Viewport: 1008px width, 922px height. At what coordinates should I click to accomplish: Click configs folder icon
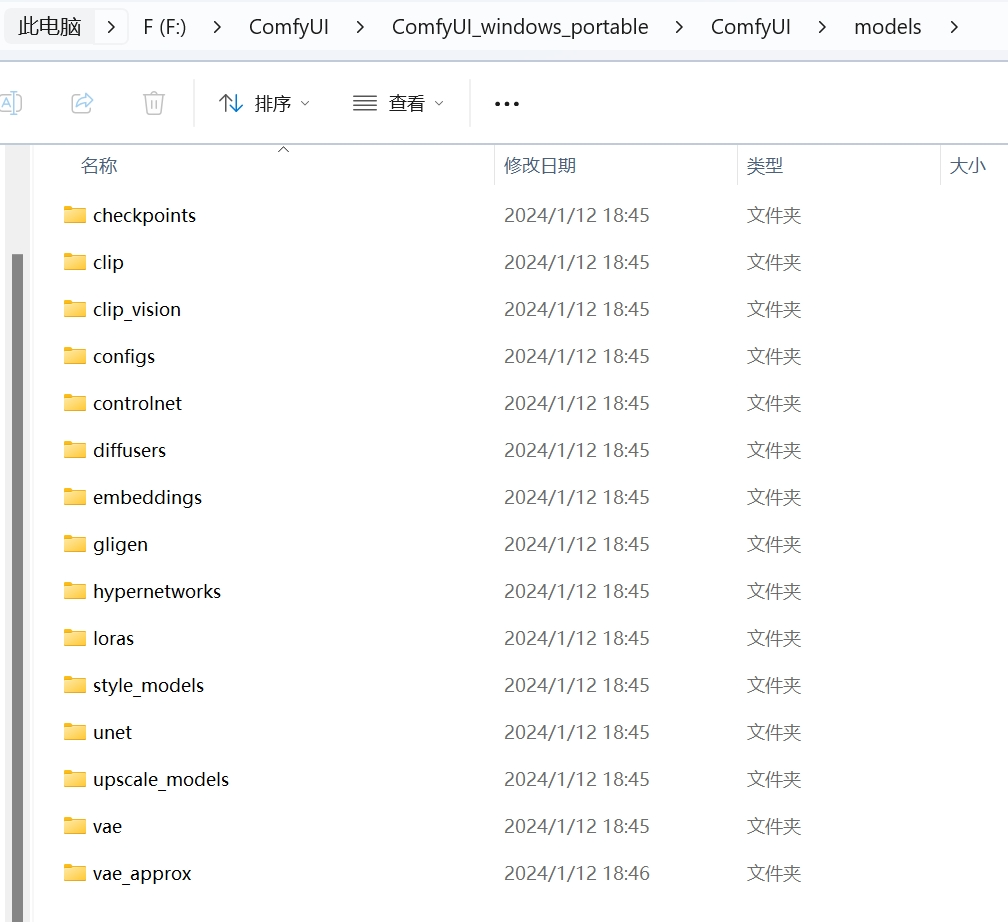click(x=75, y=356)
